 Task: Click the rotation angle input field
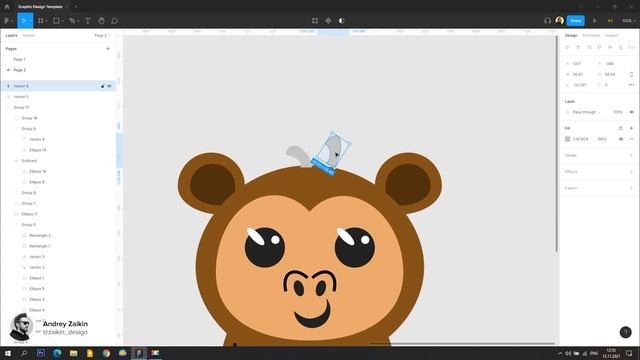pos(579,85)
